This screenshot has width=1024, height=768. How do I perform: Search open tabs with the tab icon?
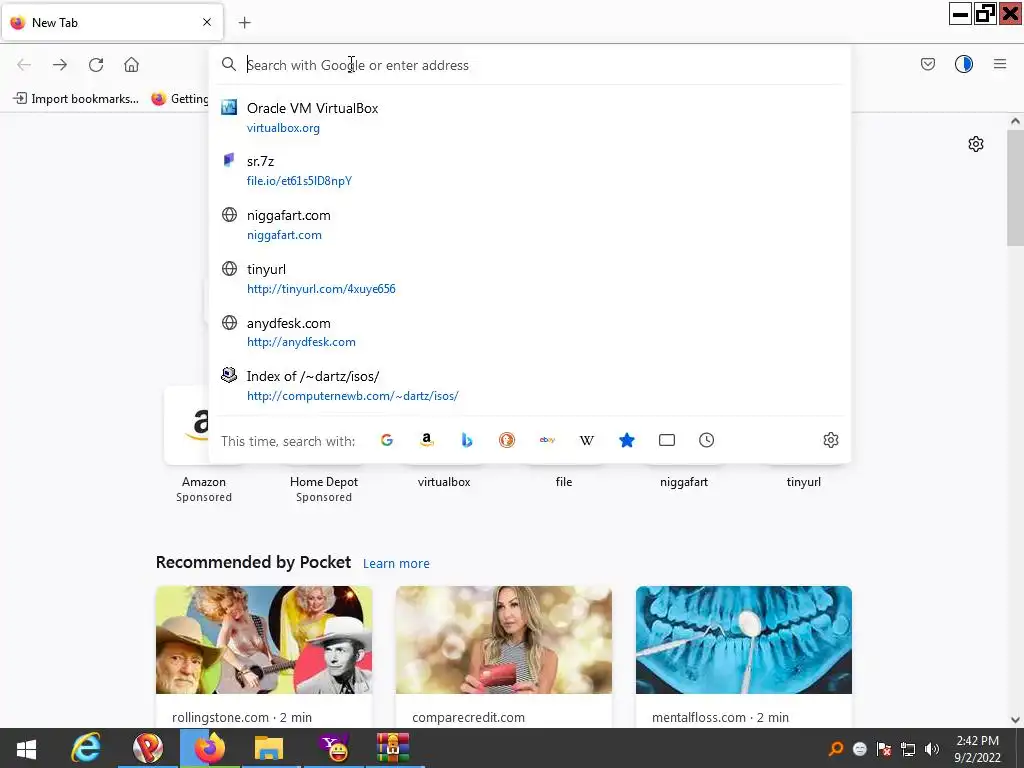(667, 440)
